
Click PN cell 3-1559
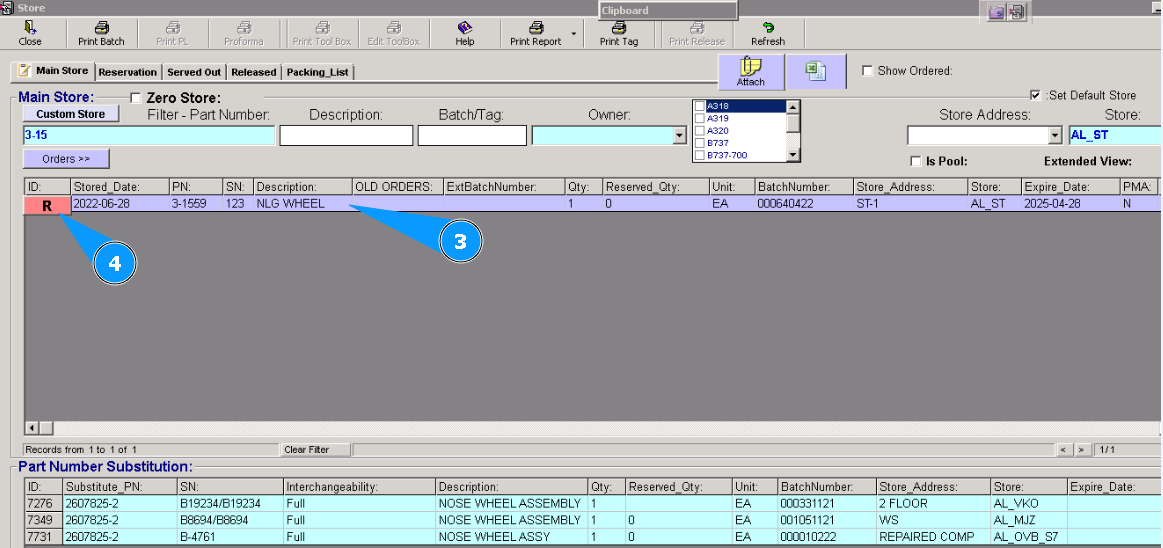click(x=196, y=203)
